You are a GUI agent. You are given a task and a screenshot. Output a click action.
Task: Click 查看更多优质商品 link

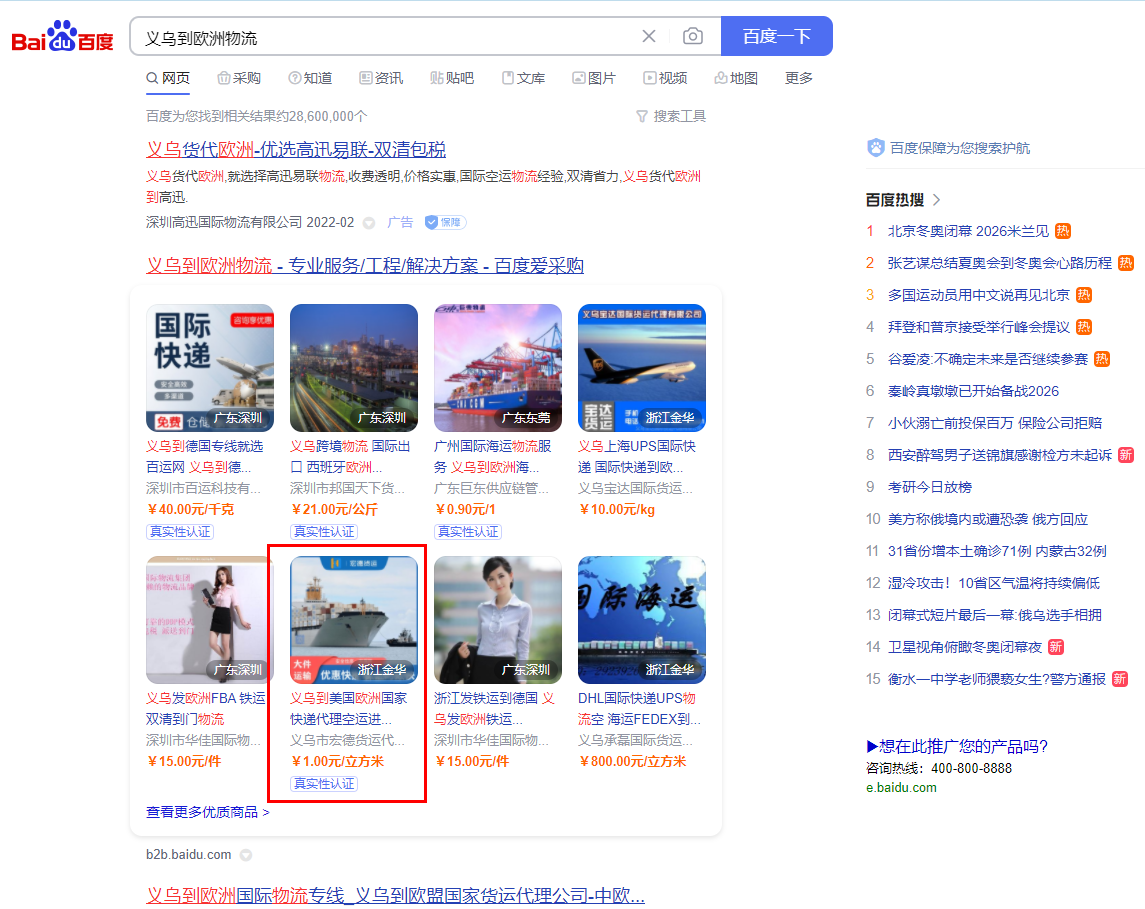[x=207, y=812]
